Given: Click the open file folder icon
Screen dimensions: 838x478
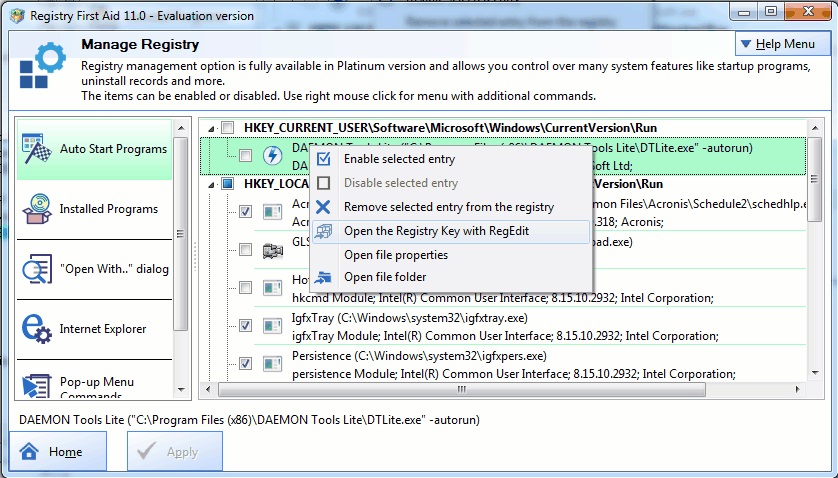Looking at the screenshot, I should pyautogui.click(x=323, y=277).
